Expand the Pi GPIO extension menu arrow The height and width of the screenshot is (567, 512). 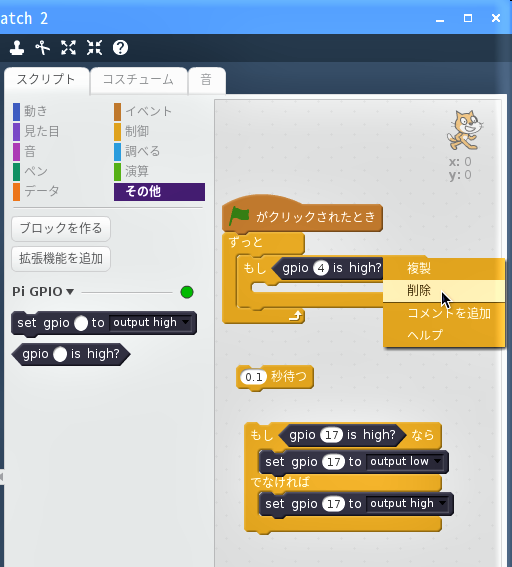coord(70,291)
